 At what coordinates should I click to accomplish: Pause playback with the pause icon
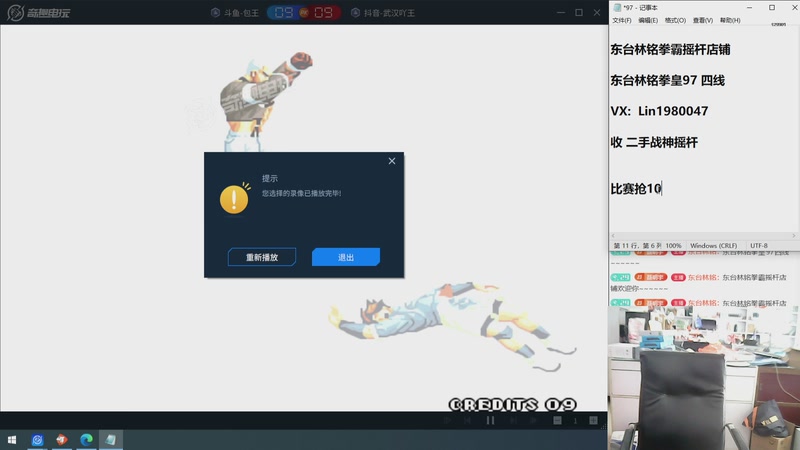coord(490,420)
